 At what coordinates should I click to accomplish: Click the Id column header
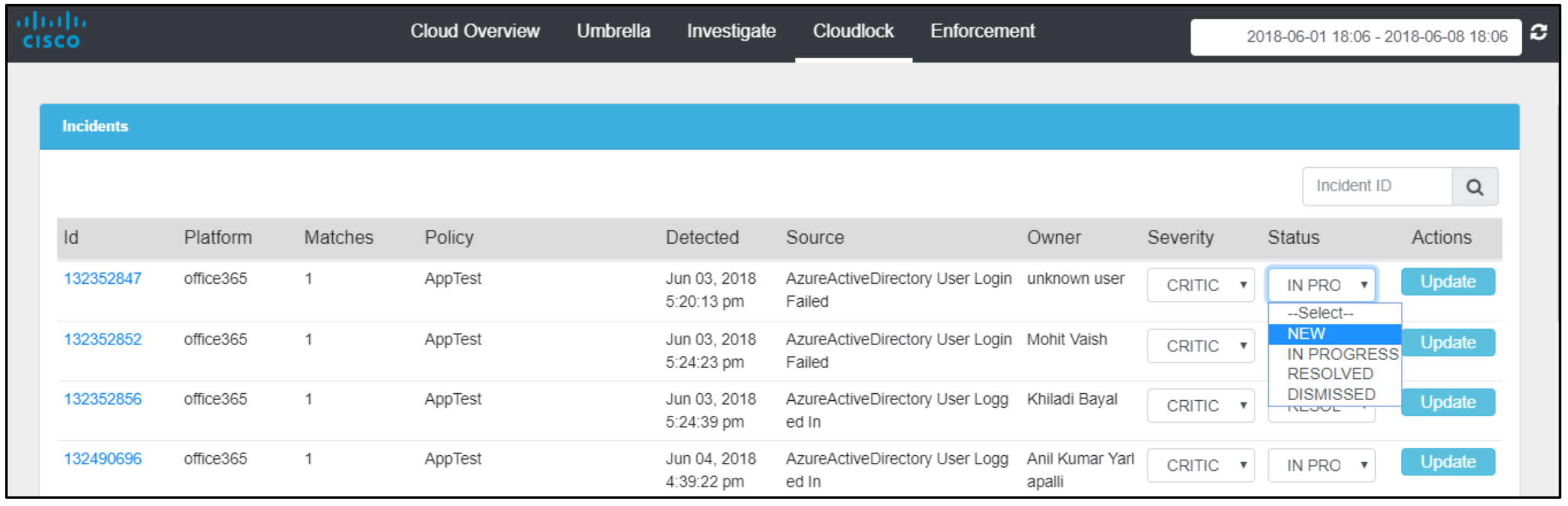71,237
